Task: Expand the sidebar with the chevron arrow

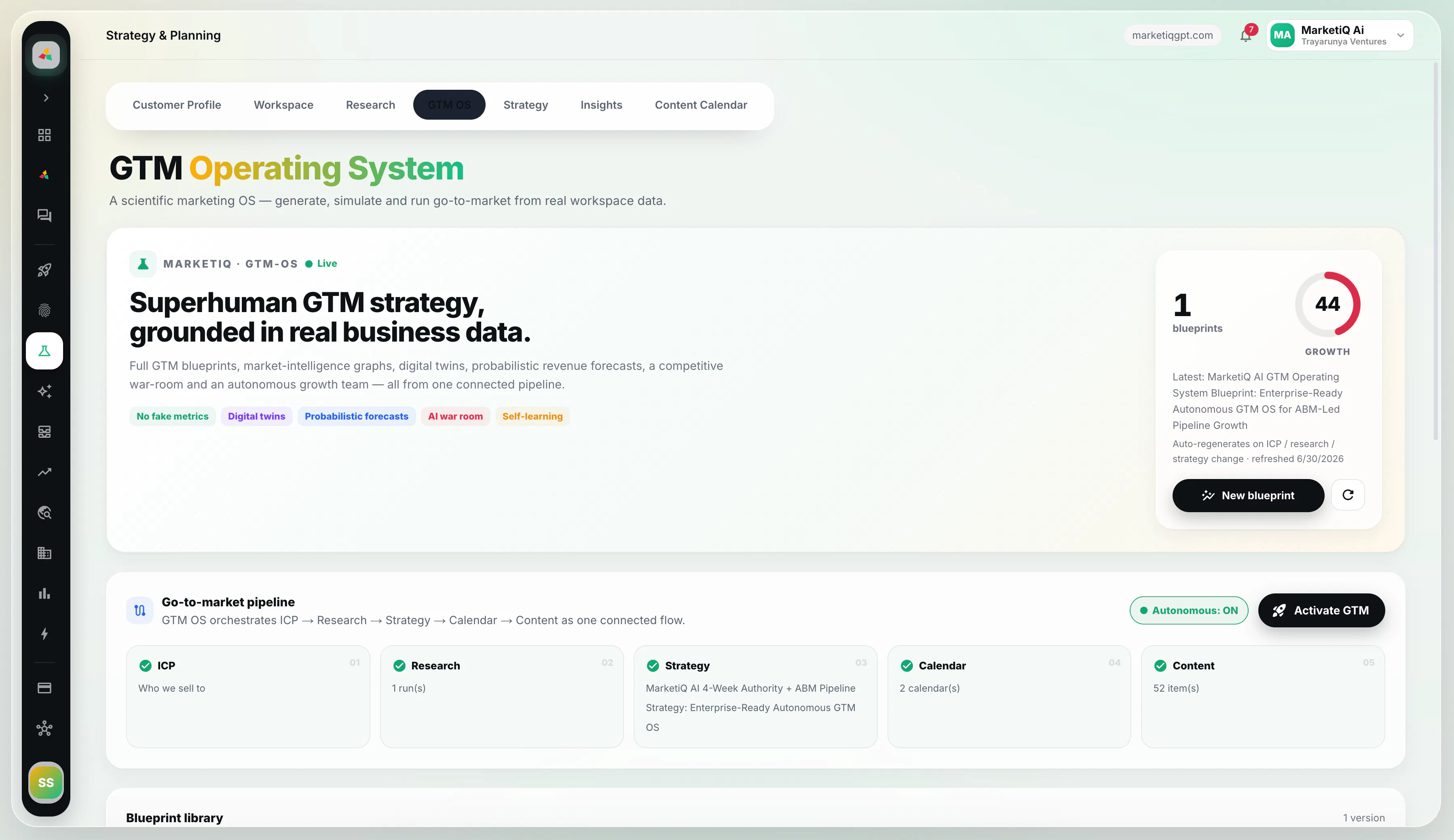Action: pos(46,97)
